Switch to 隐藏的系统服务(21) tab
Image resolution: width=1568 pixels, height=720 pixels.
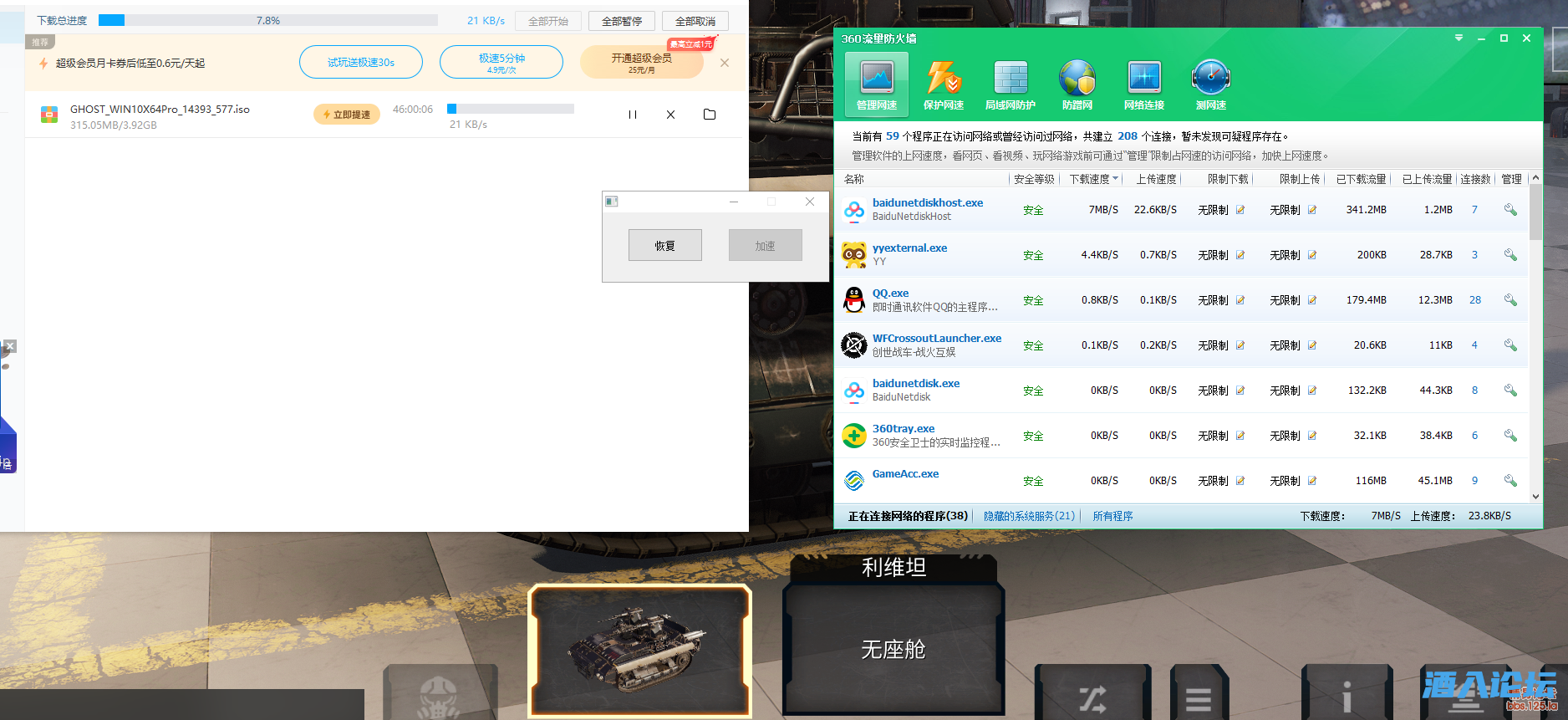[x=1029, y=516]
